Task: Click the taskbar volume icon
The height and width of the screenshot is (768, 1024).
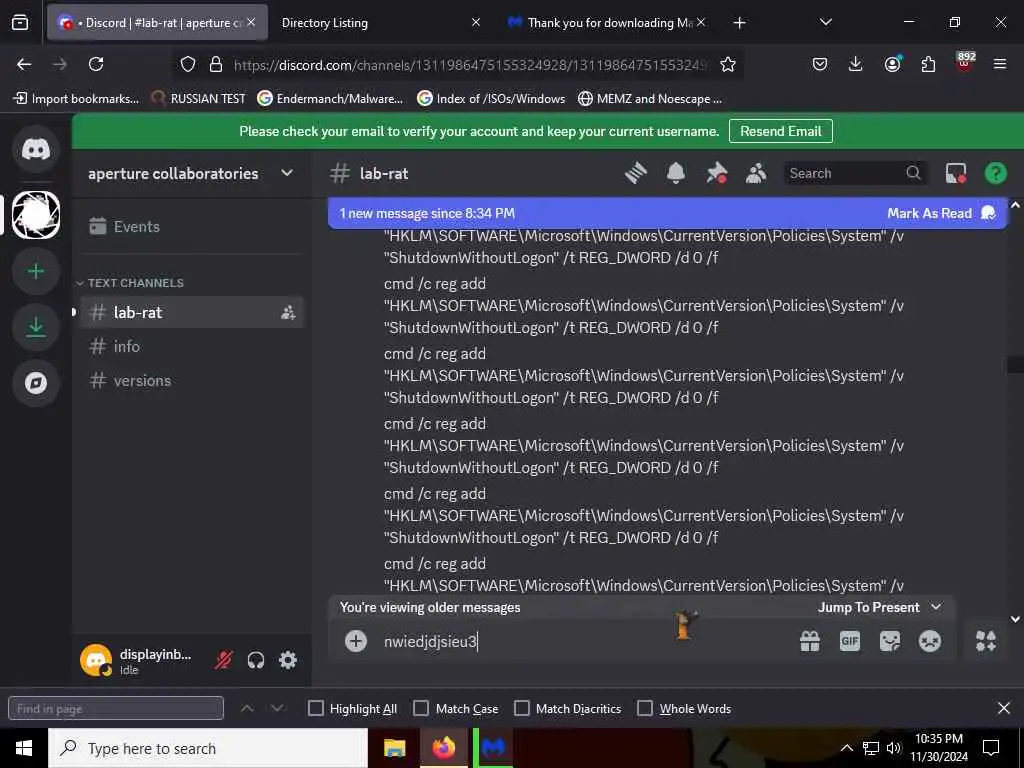Action: coord(893,748)
